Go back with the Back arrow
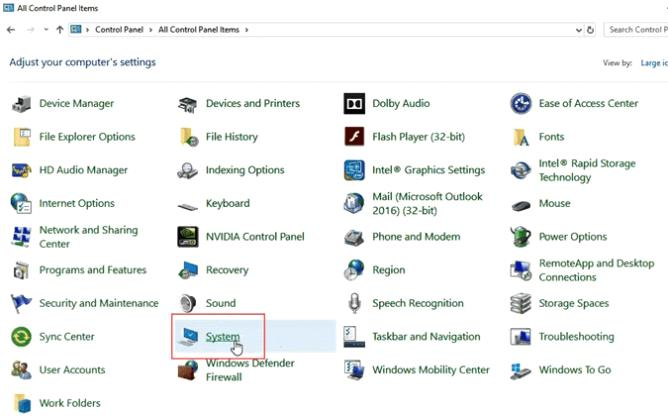Screen dimensions: 668x417 11,30
